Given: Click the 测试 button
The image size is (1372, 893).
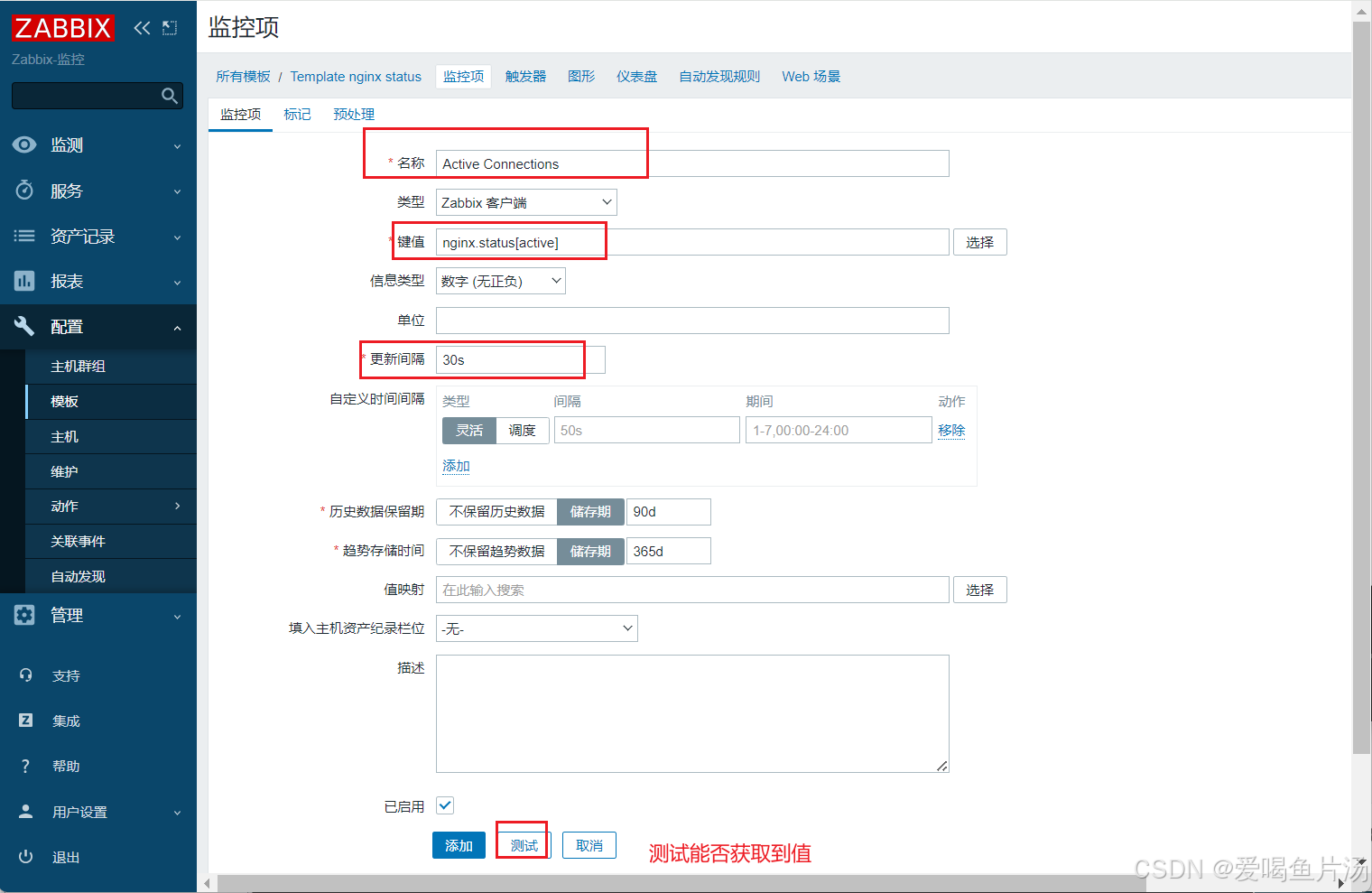Looking at the screenshot, I should [x=524, y=845].
